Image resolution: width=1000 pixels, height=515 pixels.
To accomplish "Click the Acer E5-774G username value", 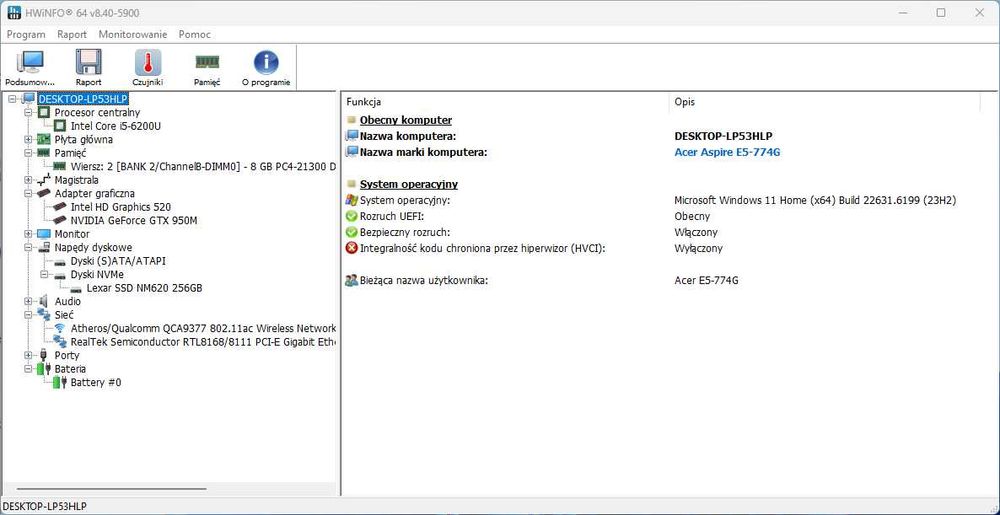I will tap(706, 280).
